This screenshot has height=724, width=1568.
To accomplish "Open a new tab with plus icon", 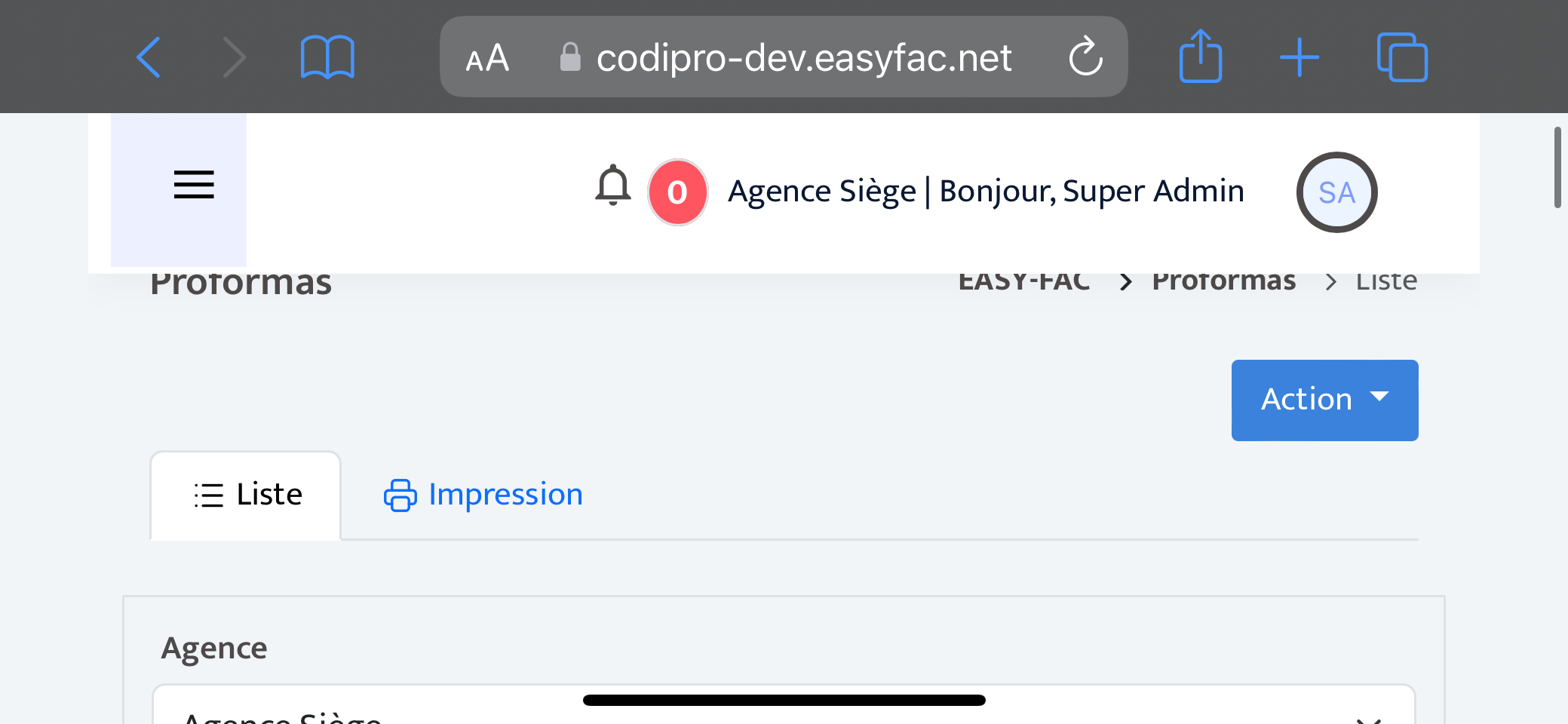I will 1300,57.
